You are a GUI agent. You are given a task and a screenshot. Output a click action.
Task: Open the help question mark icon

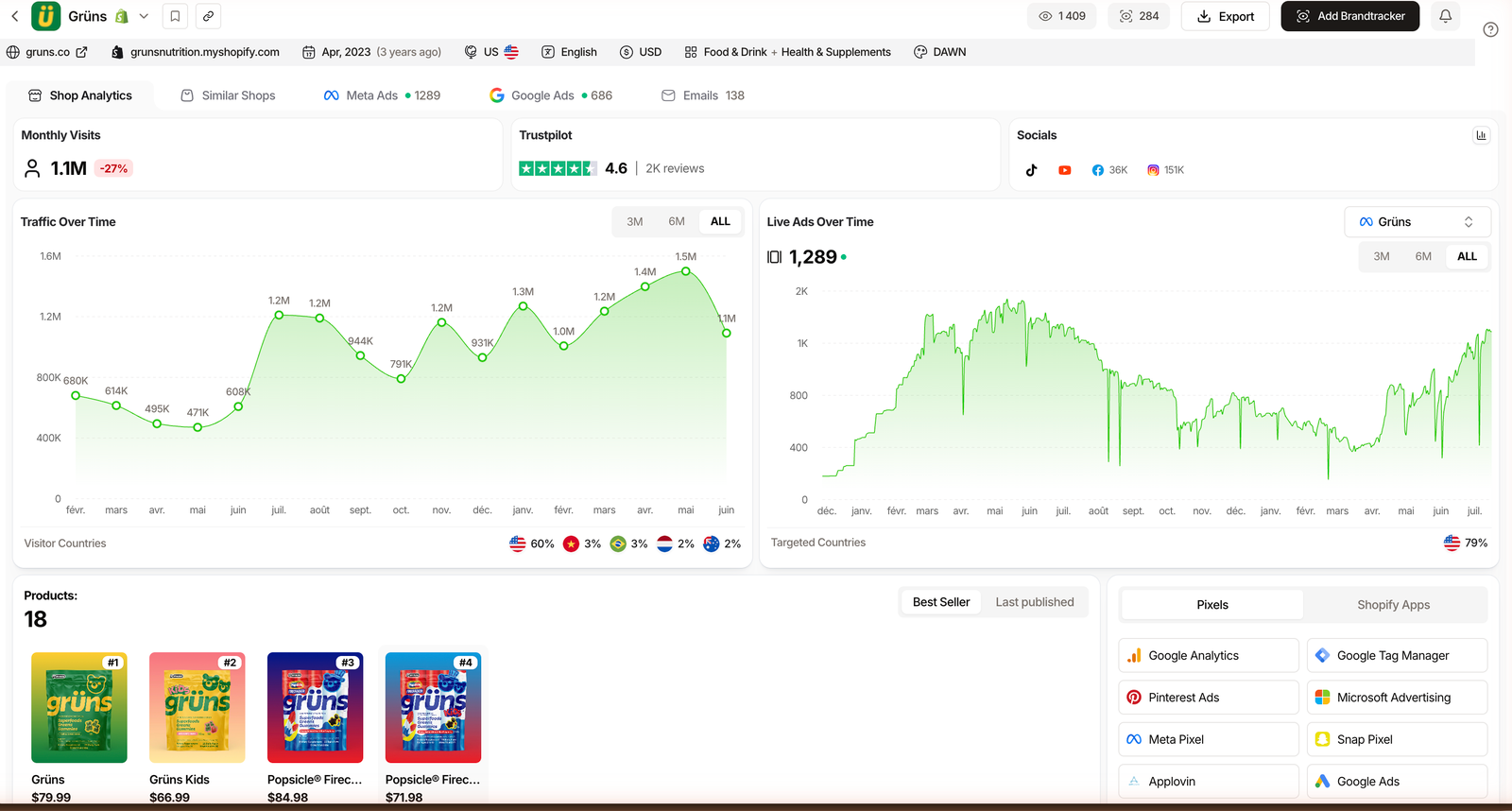tap(1490, 29)
